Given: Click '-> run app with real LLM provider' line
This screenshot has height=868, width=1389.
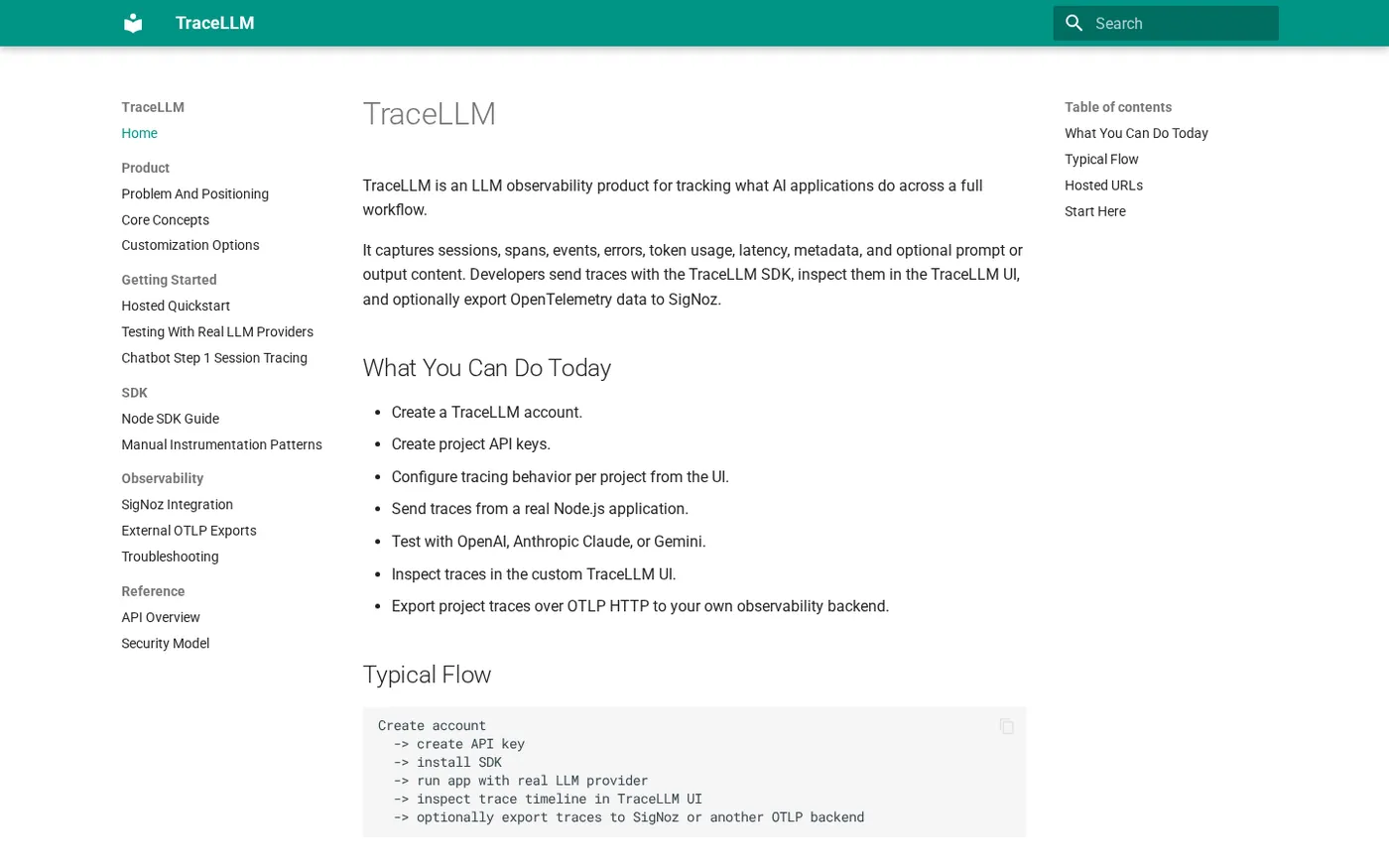Looking at the screenshot, I should click(x=520, y=781).
